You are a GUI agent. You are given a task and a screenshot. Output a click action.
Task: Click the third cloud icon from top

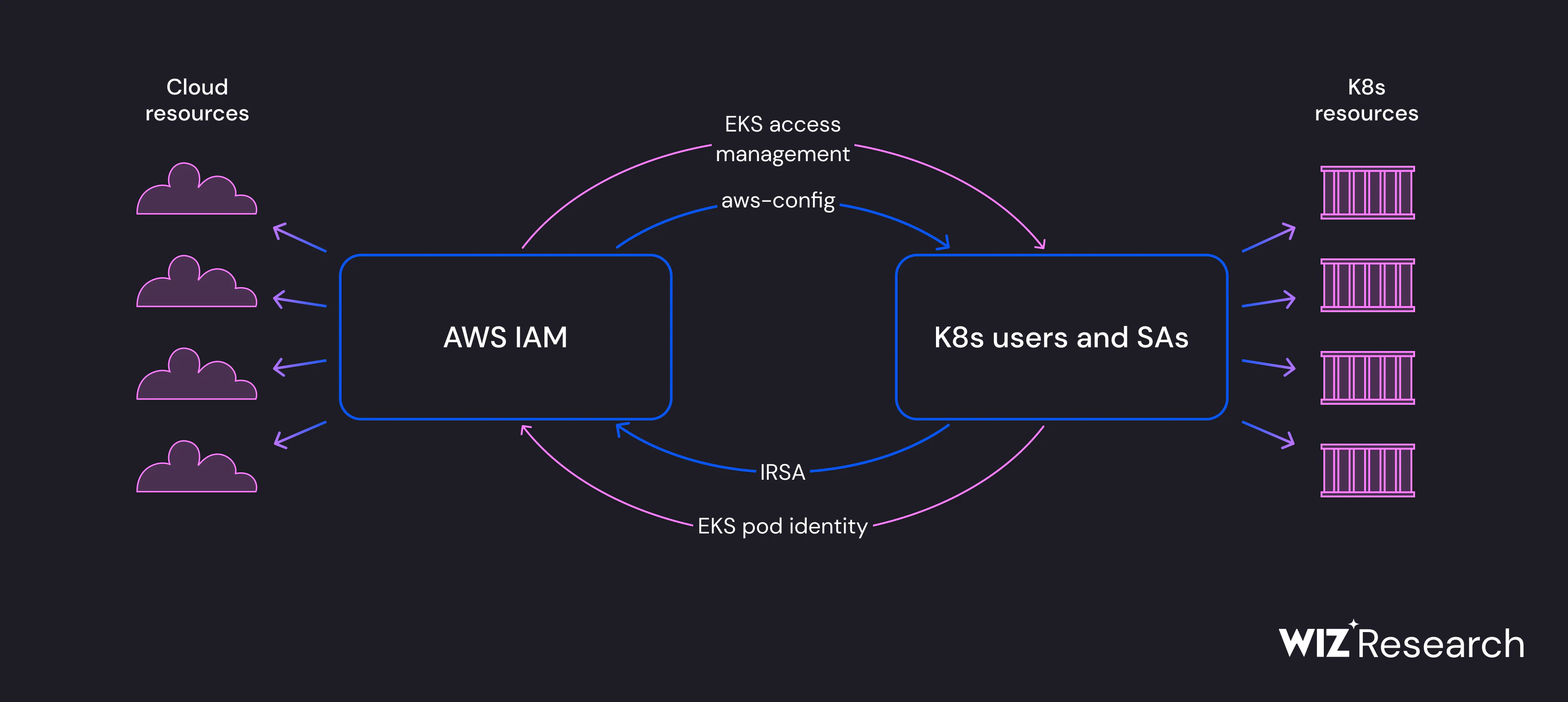point(196,374)
